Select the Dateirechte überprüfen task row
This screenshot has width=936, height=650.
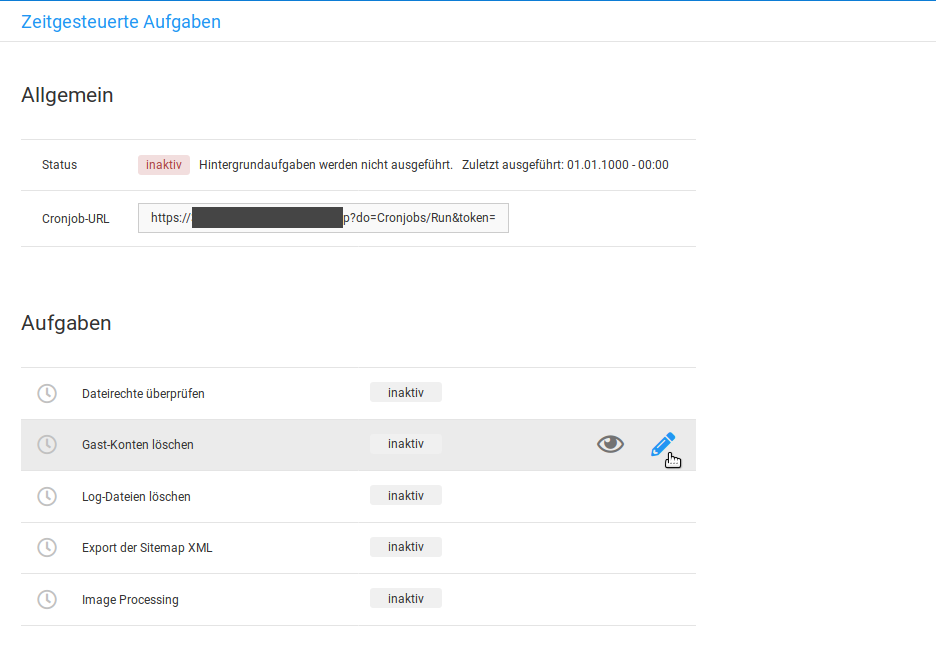pyautogui.click(x=143, y=394)
